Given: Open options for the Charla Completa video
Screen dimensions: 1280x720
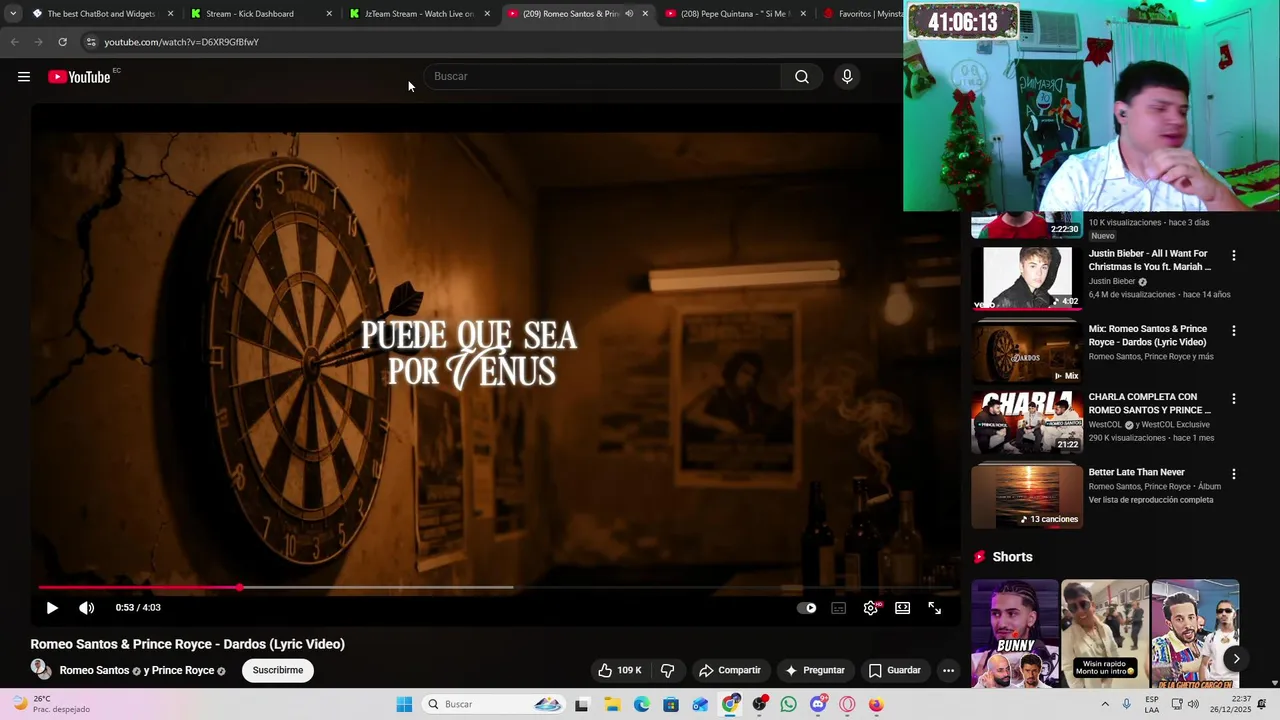Looking at the screenshot, I should click(x=1234, y=399).
